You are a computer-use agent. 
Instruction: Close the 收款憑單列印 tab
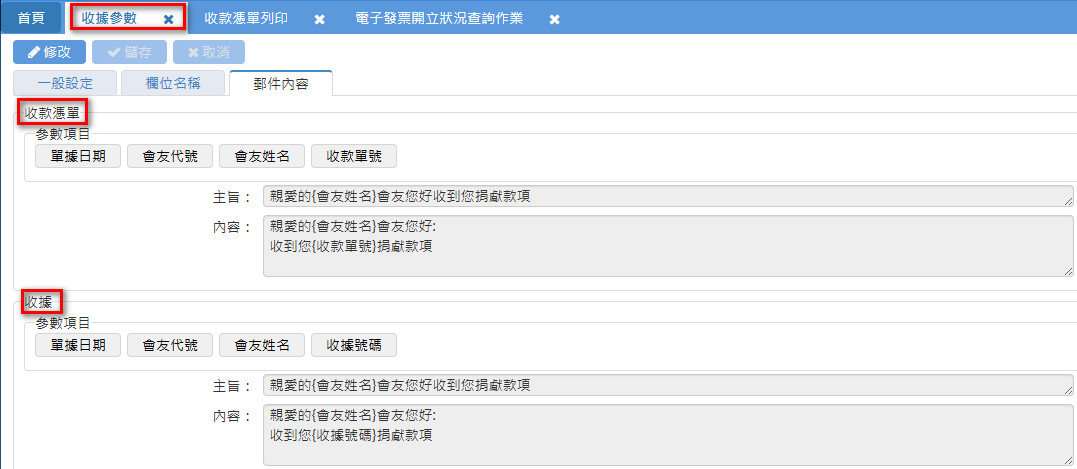pyautogui.click(x=319, y=19)
